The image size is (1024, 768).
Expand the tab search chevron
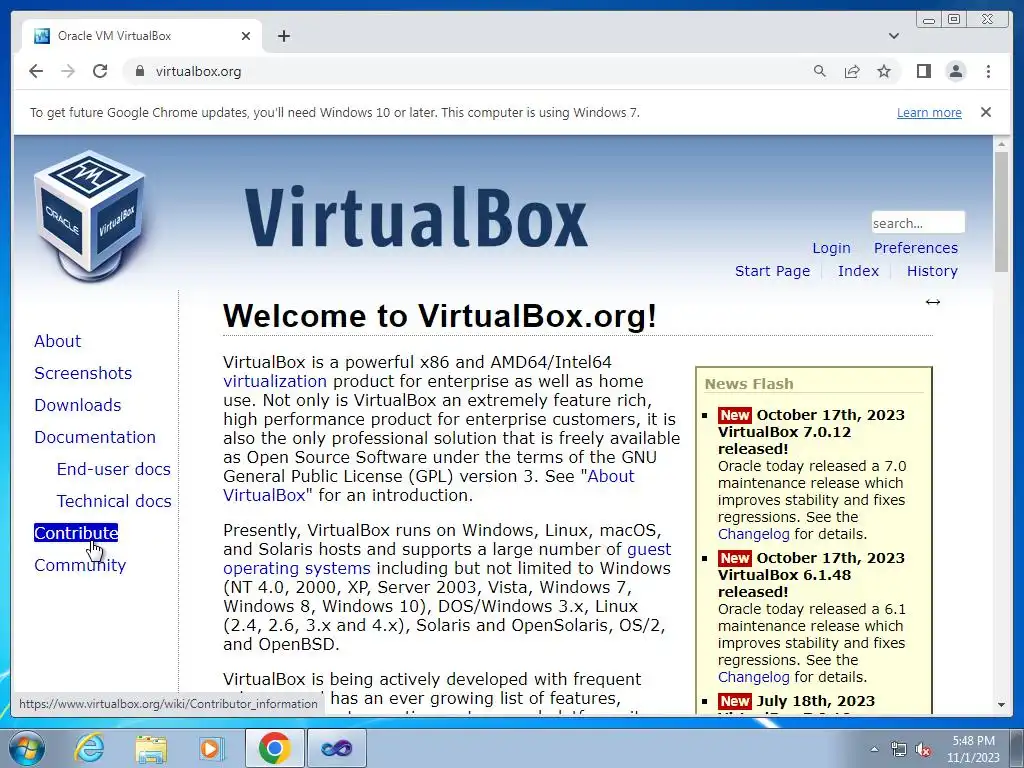(x=894, y=36)
